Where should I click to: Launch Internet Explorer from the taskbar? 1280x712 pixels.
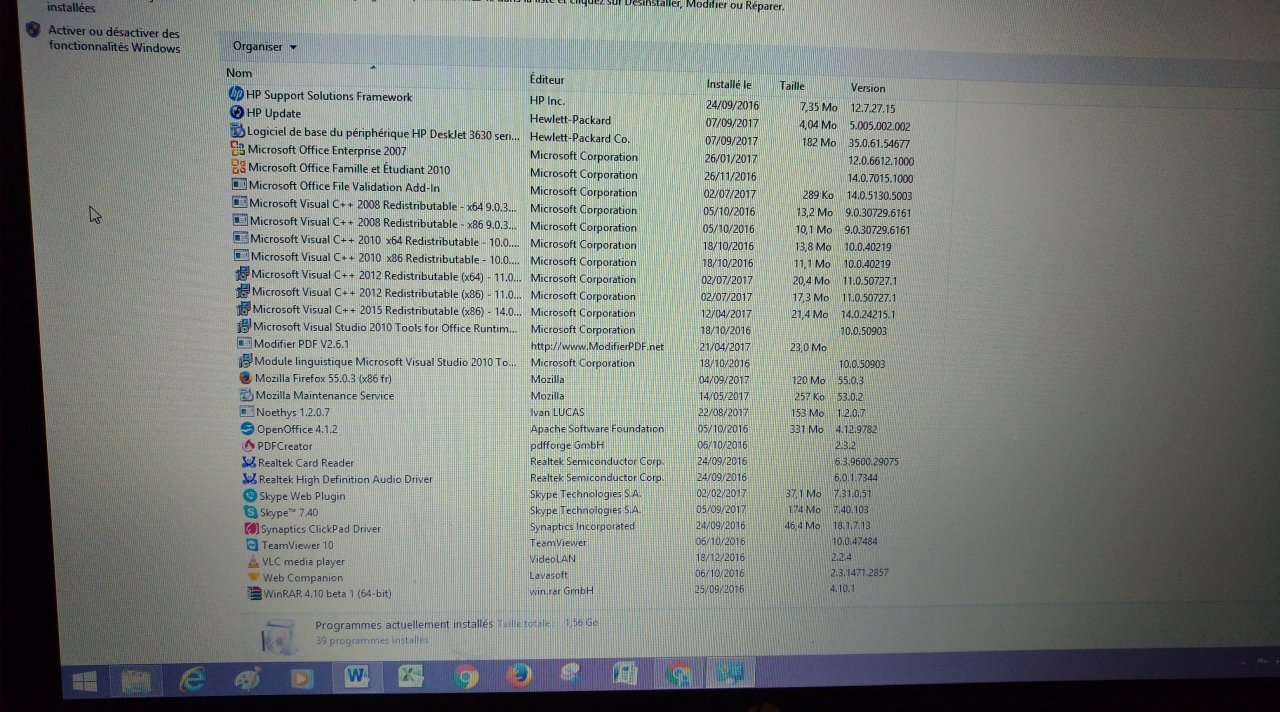[x=192, y=679]
